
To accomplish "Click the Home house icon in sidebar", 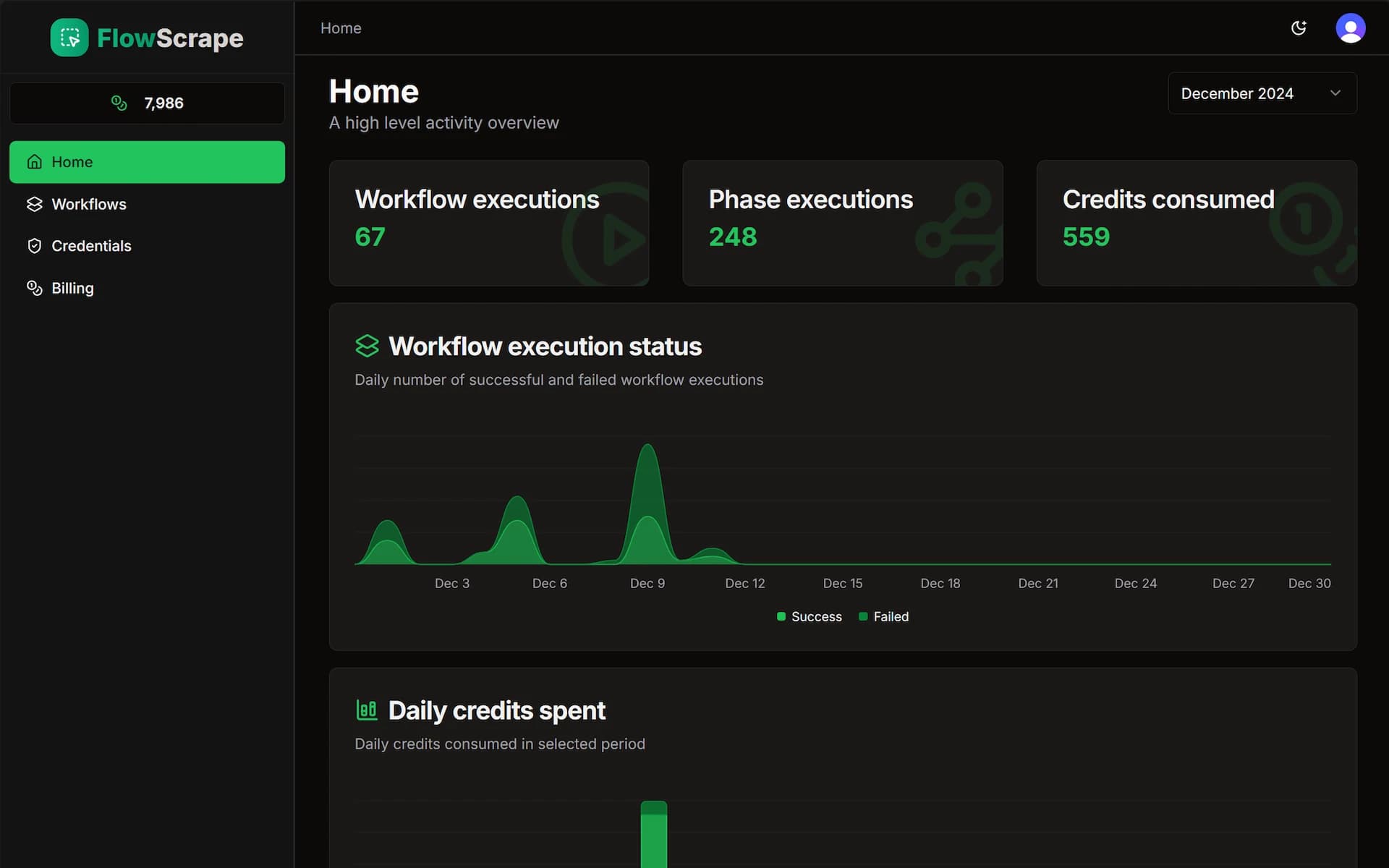I will point(34,162).
